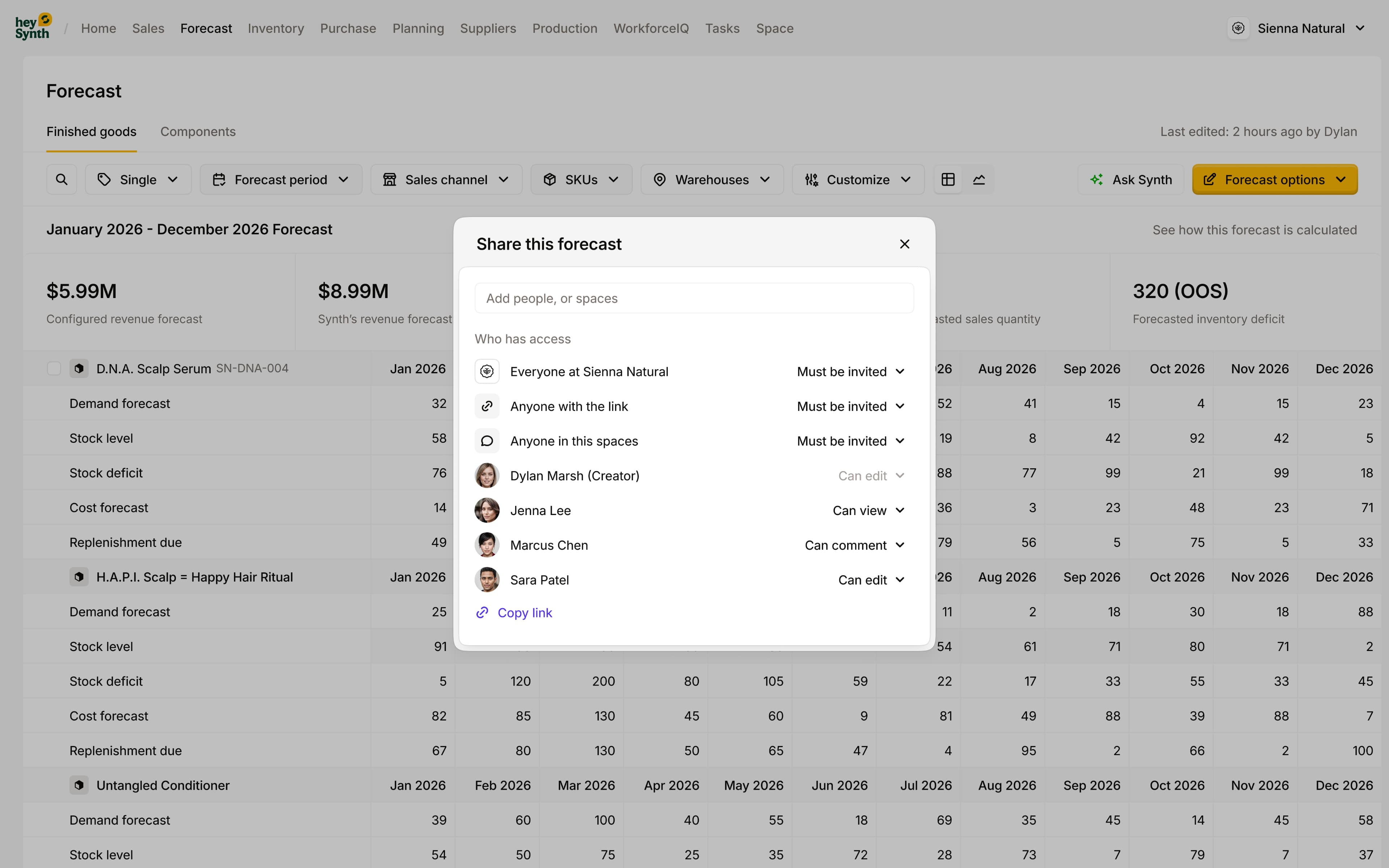Click Jenna Lee's avatar
Screen dimensions: 1389x868
pyautogui.click(x=487, y=510)
